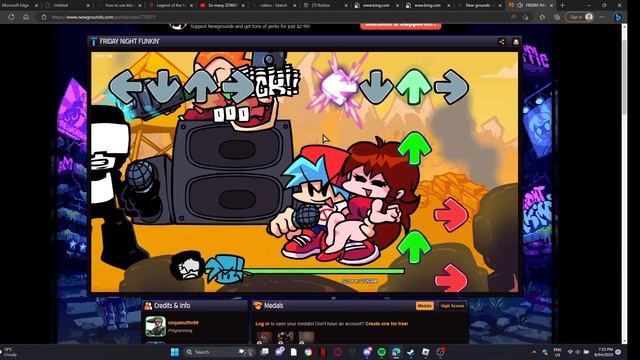This screenshot has height=360, width=640.
Task: Click the first locked medal thumbnail
Action: 264,338
